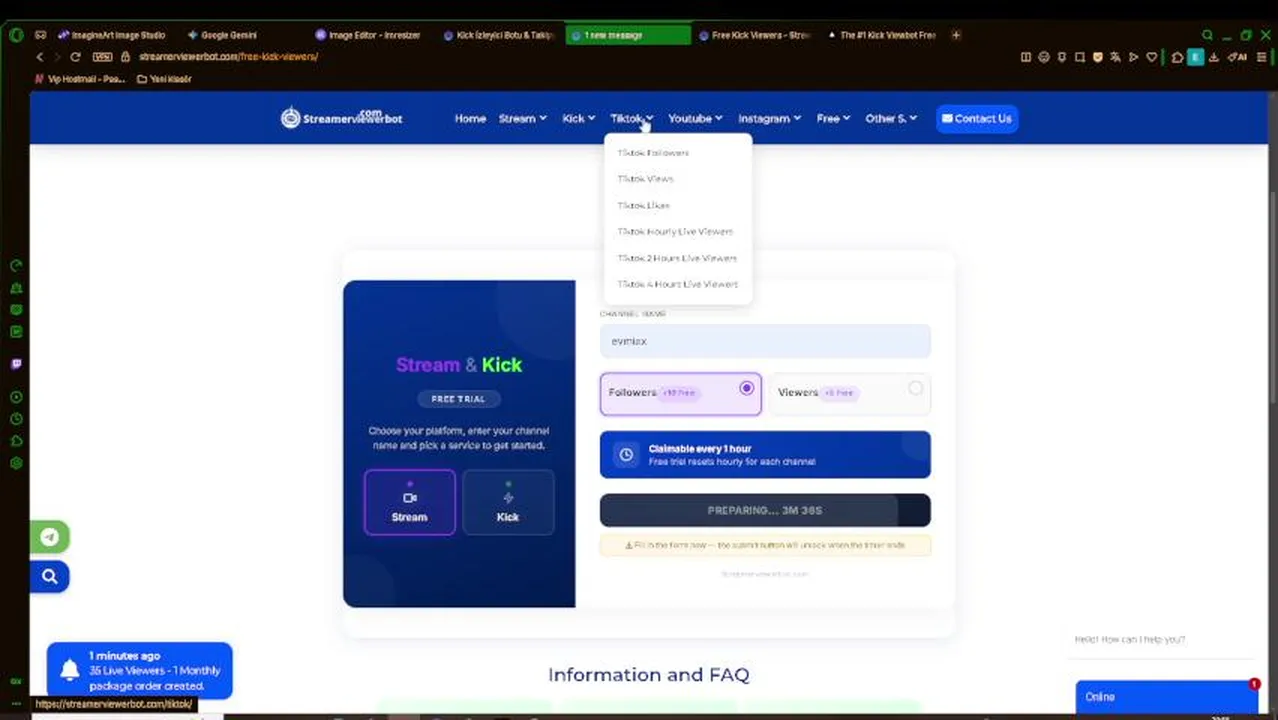Open the Yeni klasör bookmark folder
Screen dimensions: 1278x720
click(x=164, y=79)
